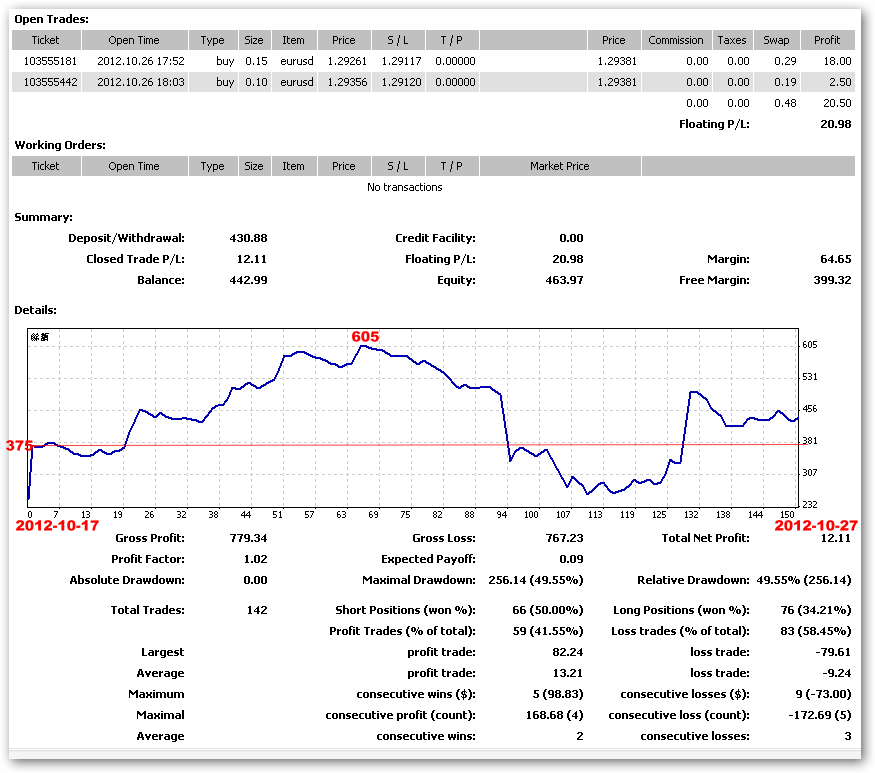Click "buy" in the ticket 103555442 row
This screenshot has width=875, height=773.
[225, 82]
